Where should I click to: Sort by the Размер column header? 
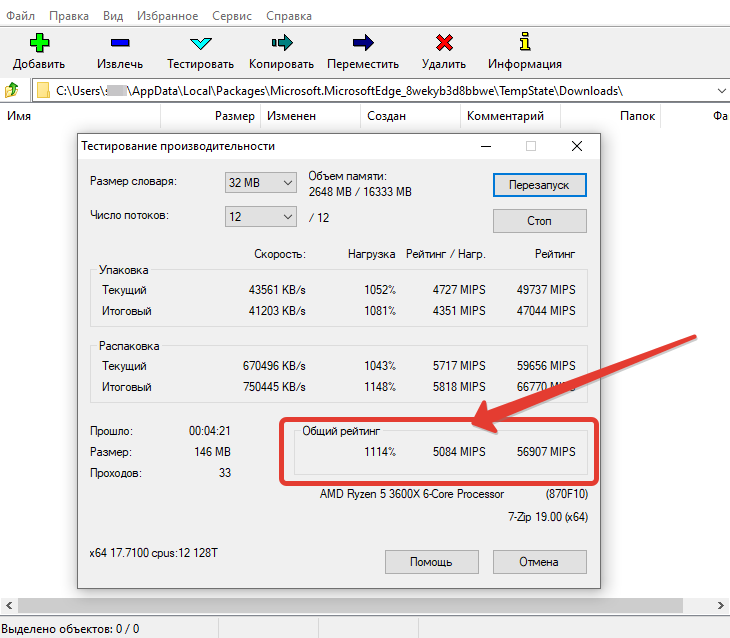point(234,116)
